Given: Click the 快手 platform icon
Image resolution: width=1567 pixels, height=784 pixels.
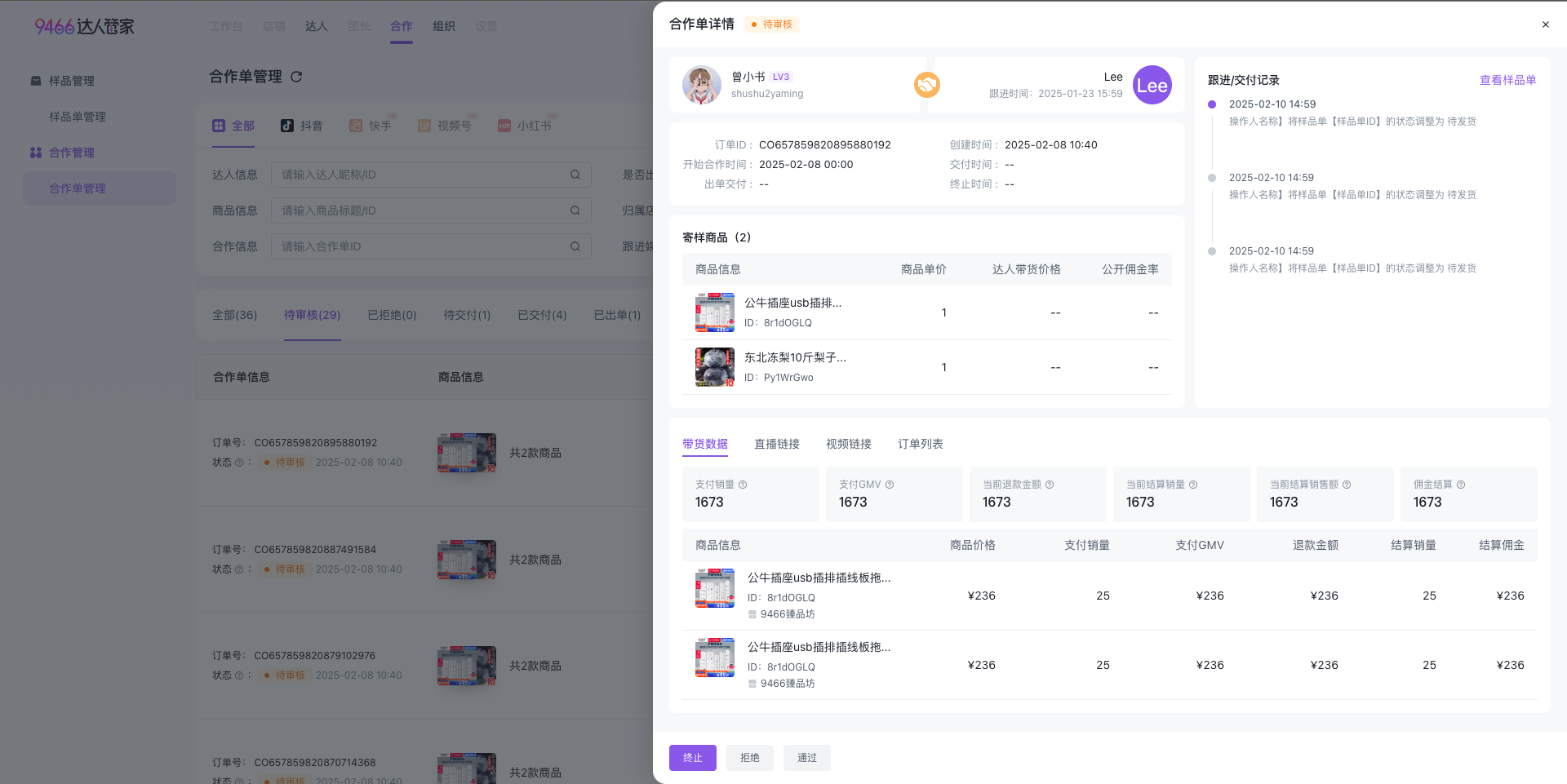Looking at the screenshot, I should click(x=356, y=126).
